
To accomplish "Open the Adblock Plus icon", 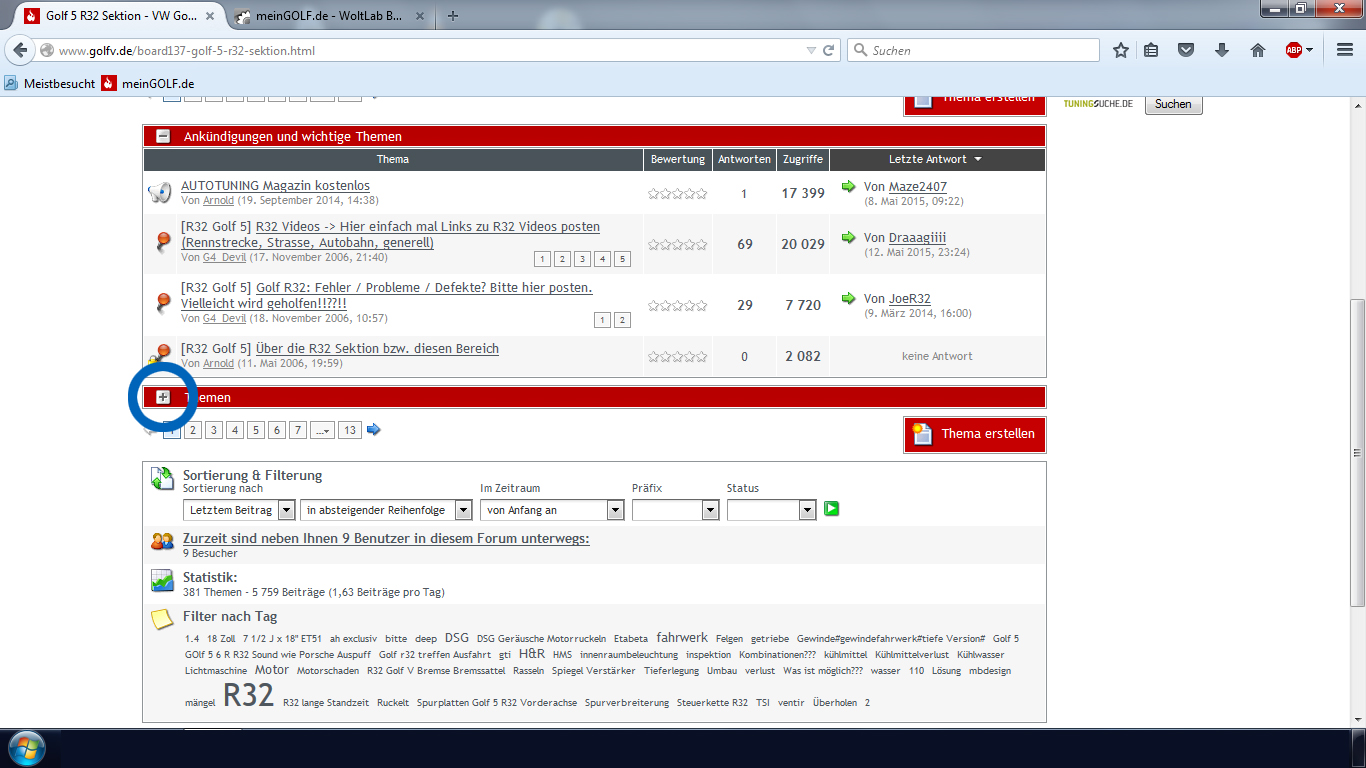I will (1294, 50).
